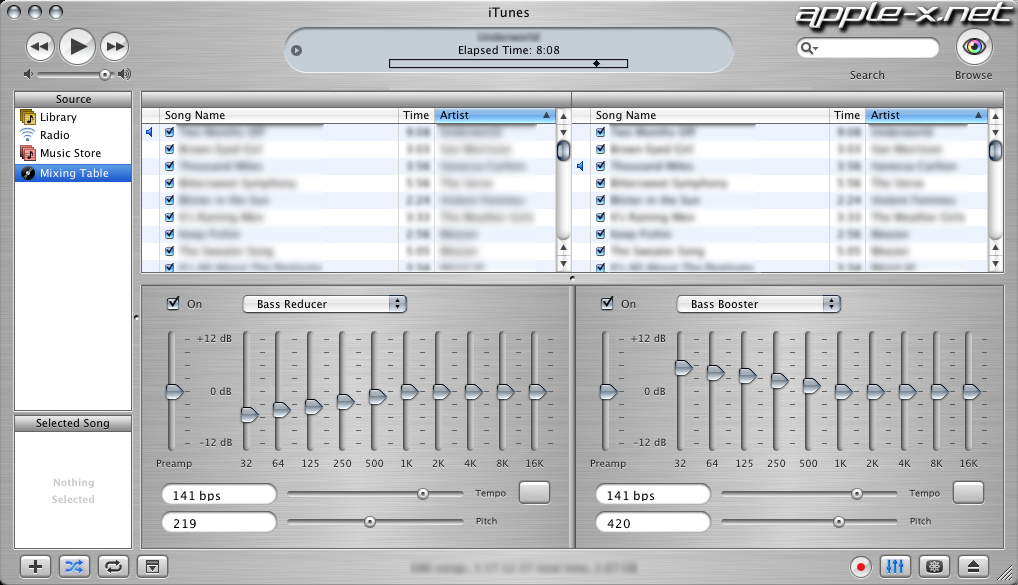Click the left deck Tempo button
Viewport: 1018px width, 585px height.
534,493
